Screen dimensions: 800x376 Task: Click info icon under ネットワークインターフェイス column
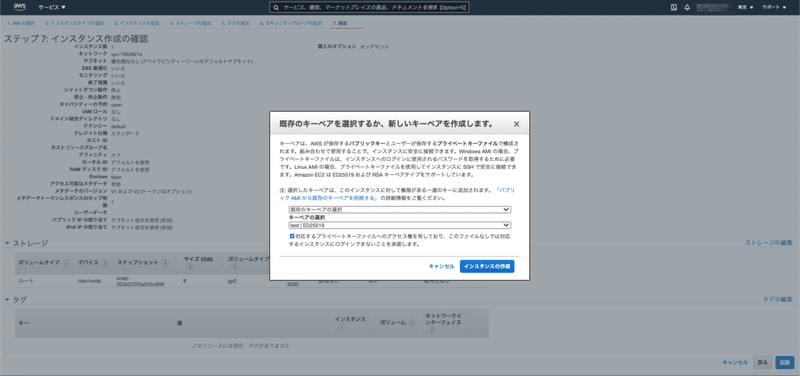pos(431,330)
